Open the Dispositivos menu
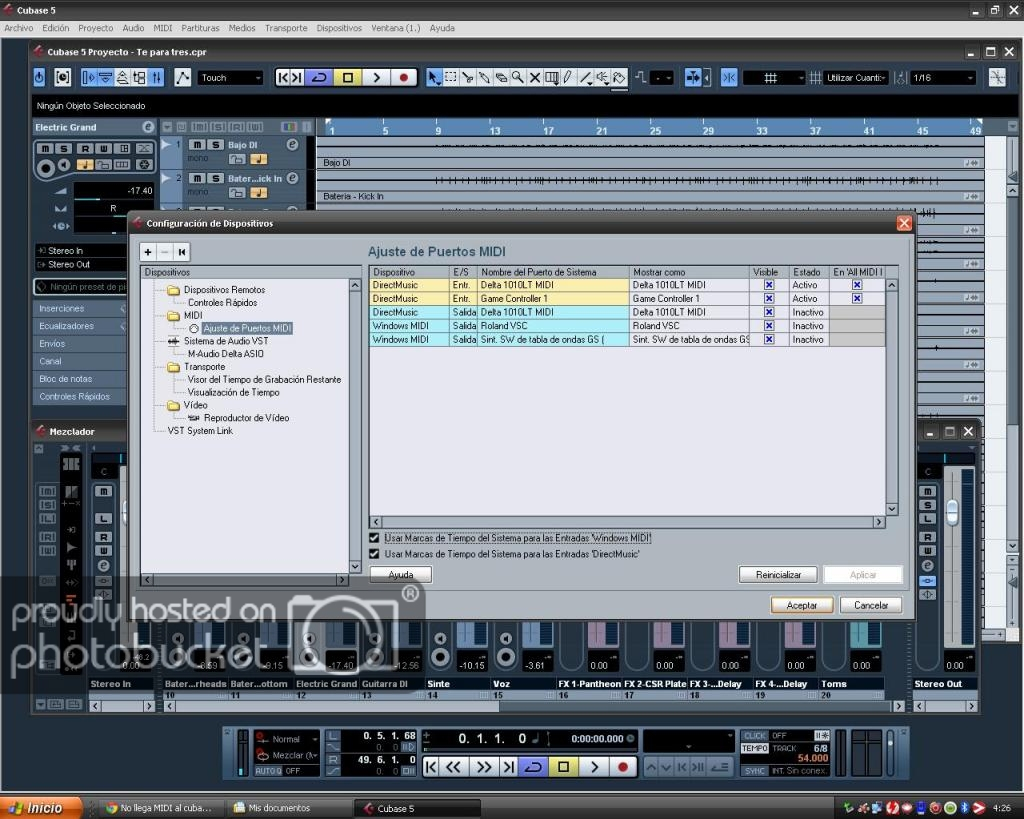The width and height of the screenshot is (1024, 819). [339, 28]
